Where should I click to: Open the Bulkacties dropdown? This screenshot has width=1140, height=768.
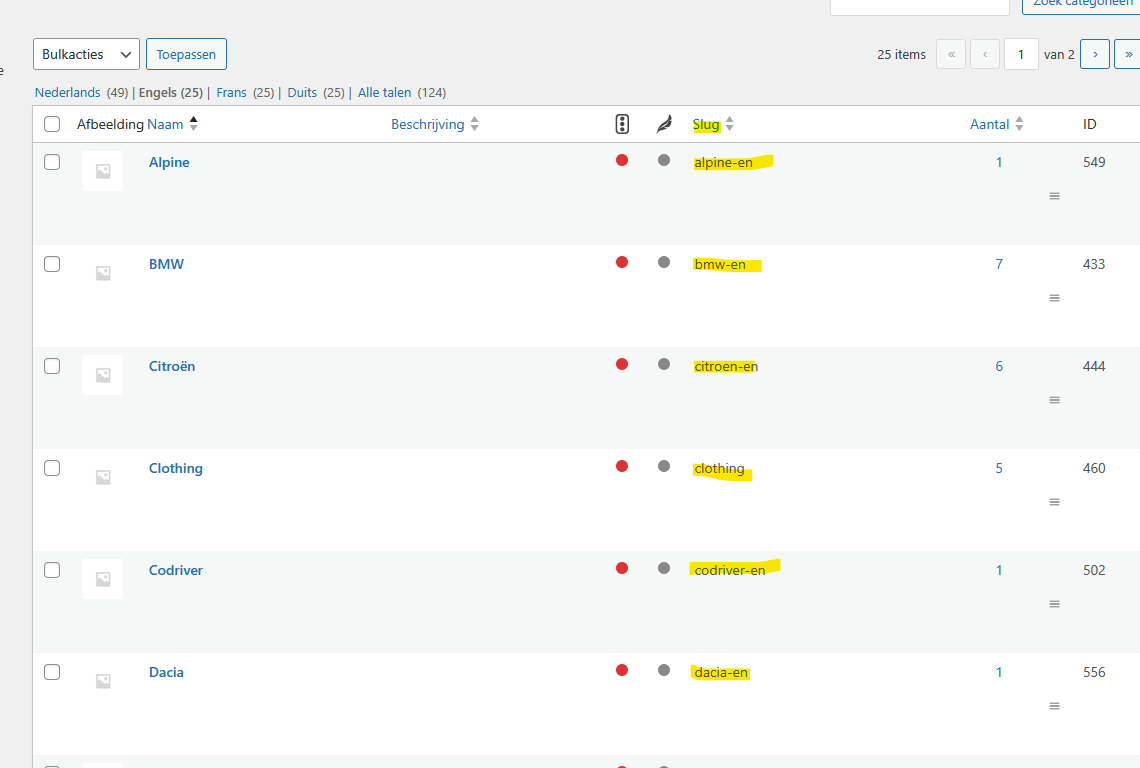87,55
